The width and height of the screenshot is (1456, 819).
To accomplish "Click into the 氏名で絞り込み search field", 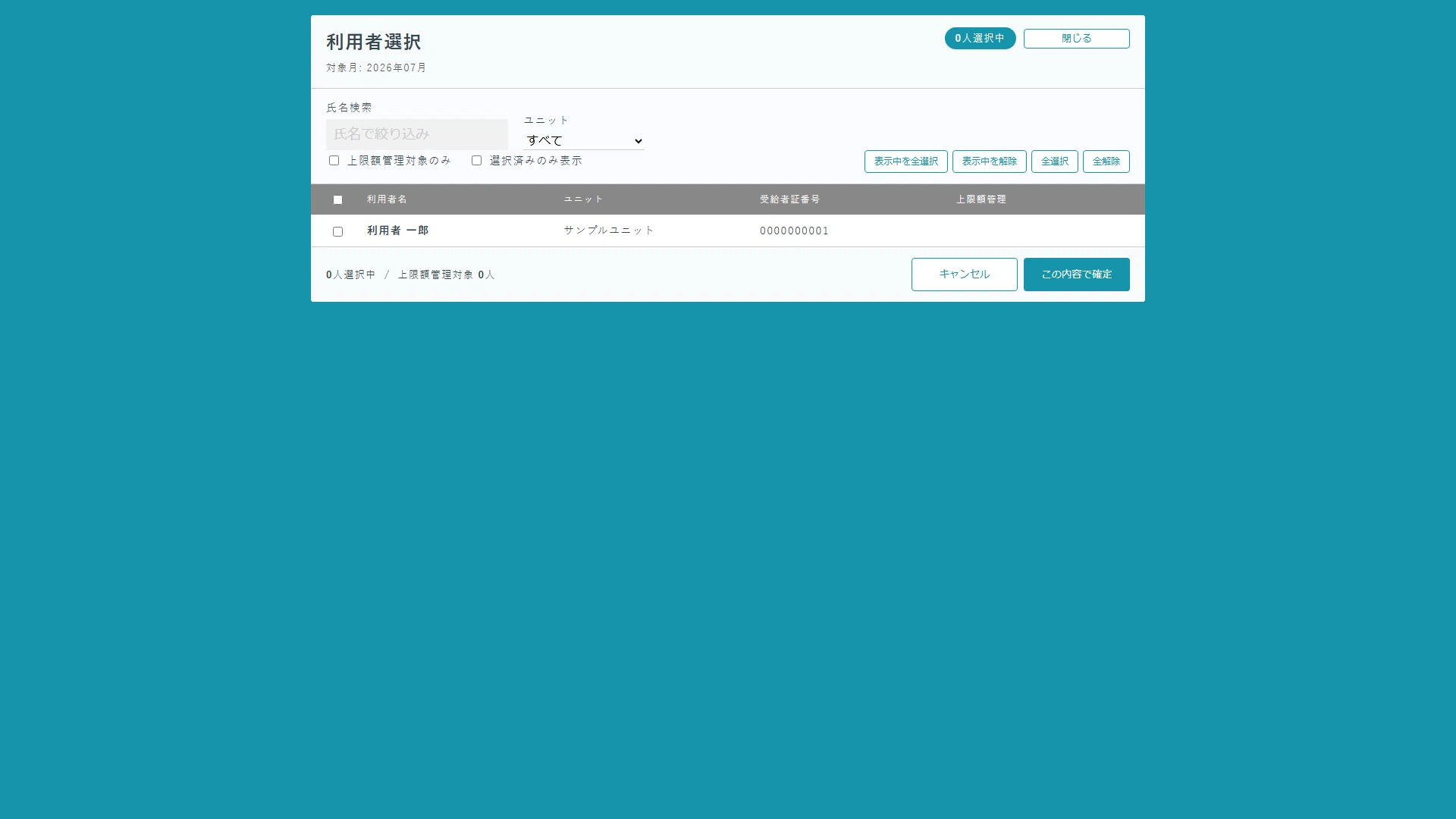I will 417,134.
